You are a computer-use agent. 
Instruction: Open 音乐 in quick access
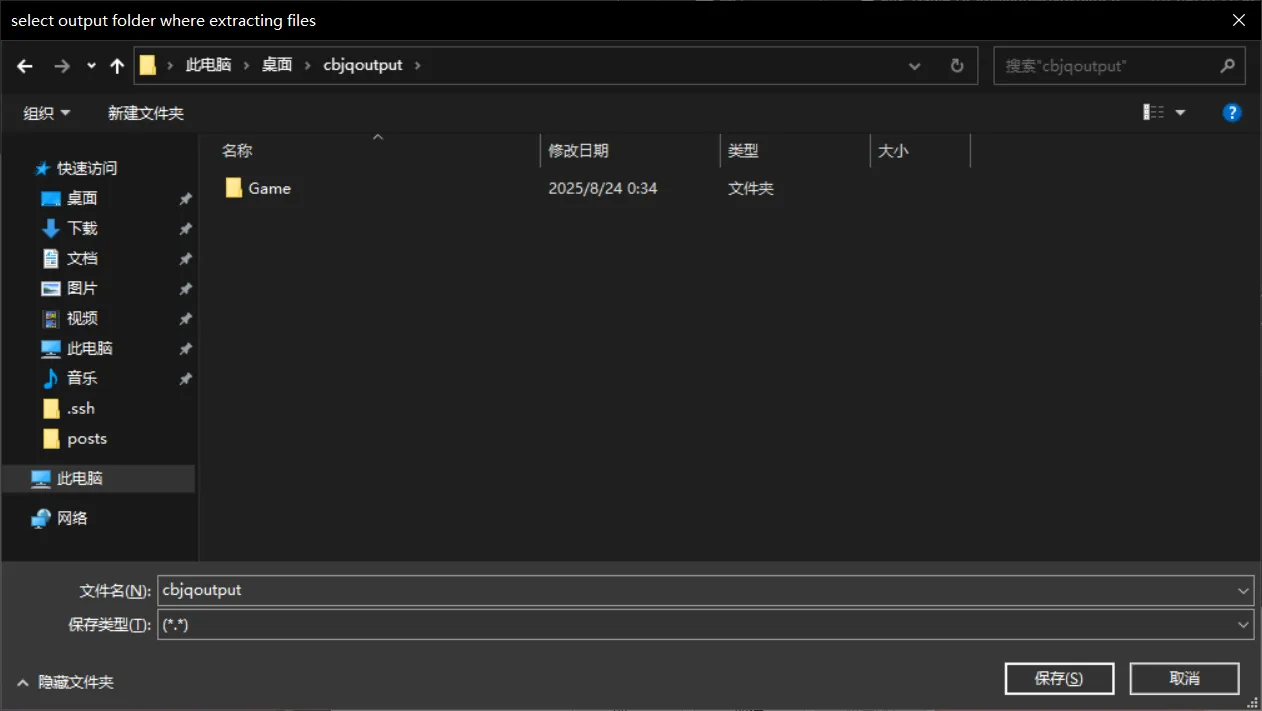[x=82, y=378]
